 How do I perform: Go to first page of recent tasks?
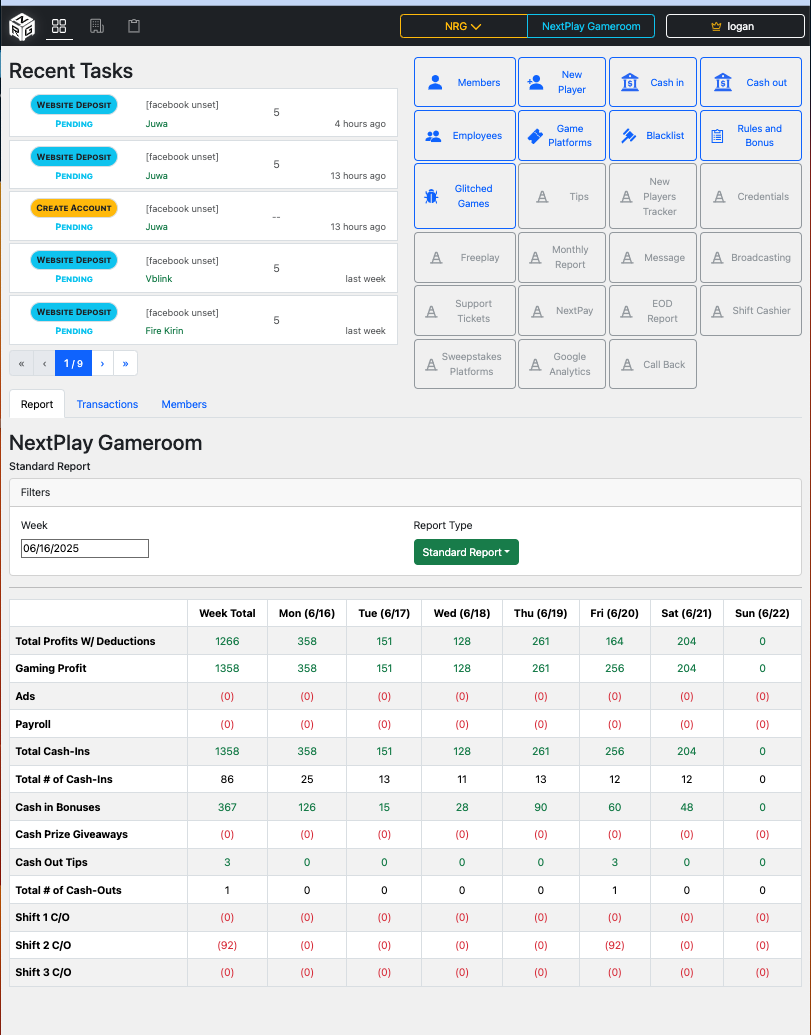tap(21, 363)
